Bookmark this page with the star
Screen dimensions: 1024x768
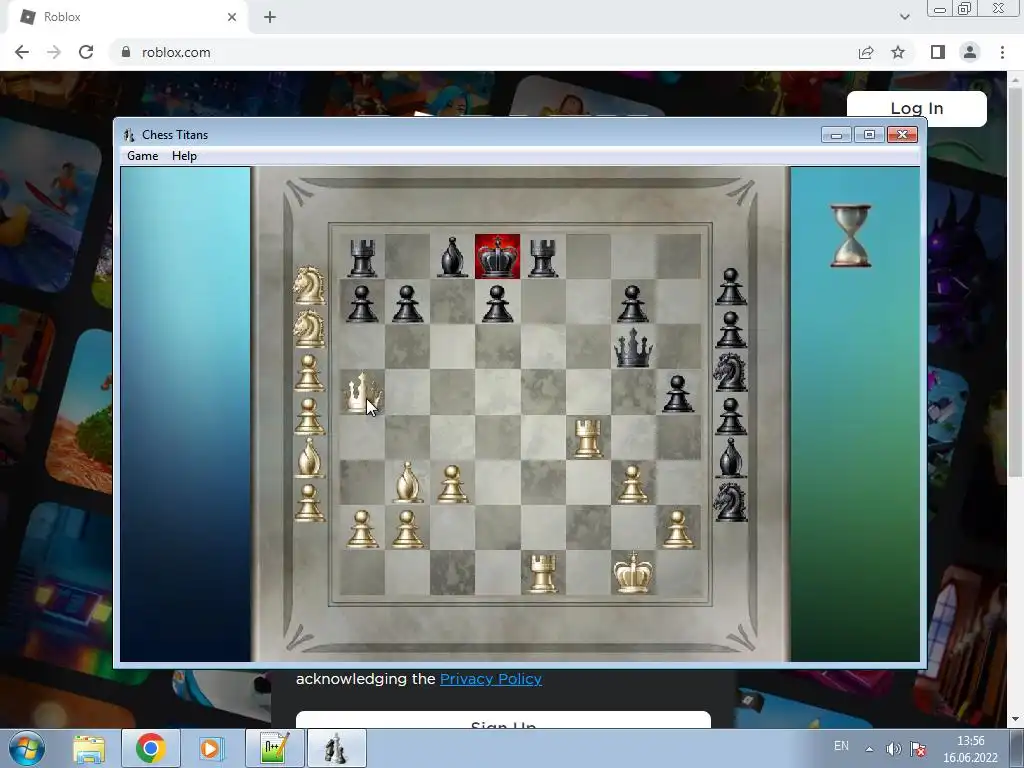(898, 52)
